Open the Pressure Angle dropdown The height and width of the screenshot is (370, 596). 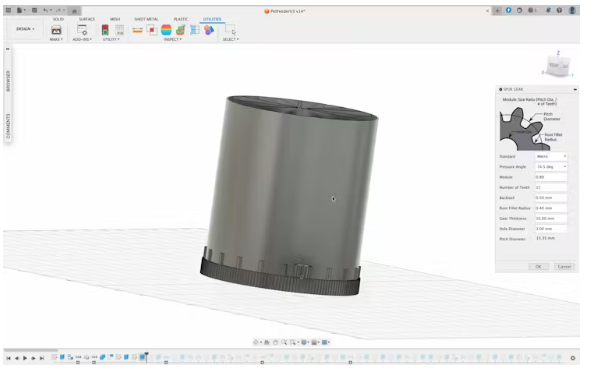point(551,167)
